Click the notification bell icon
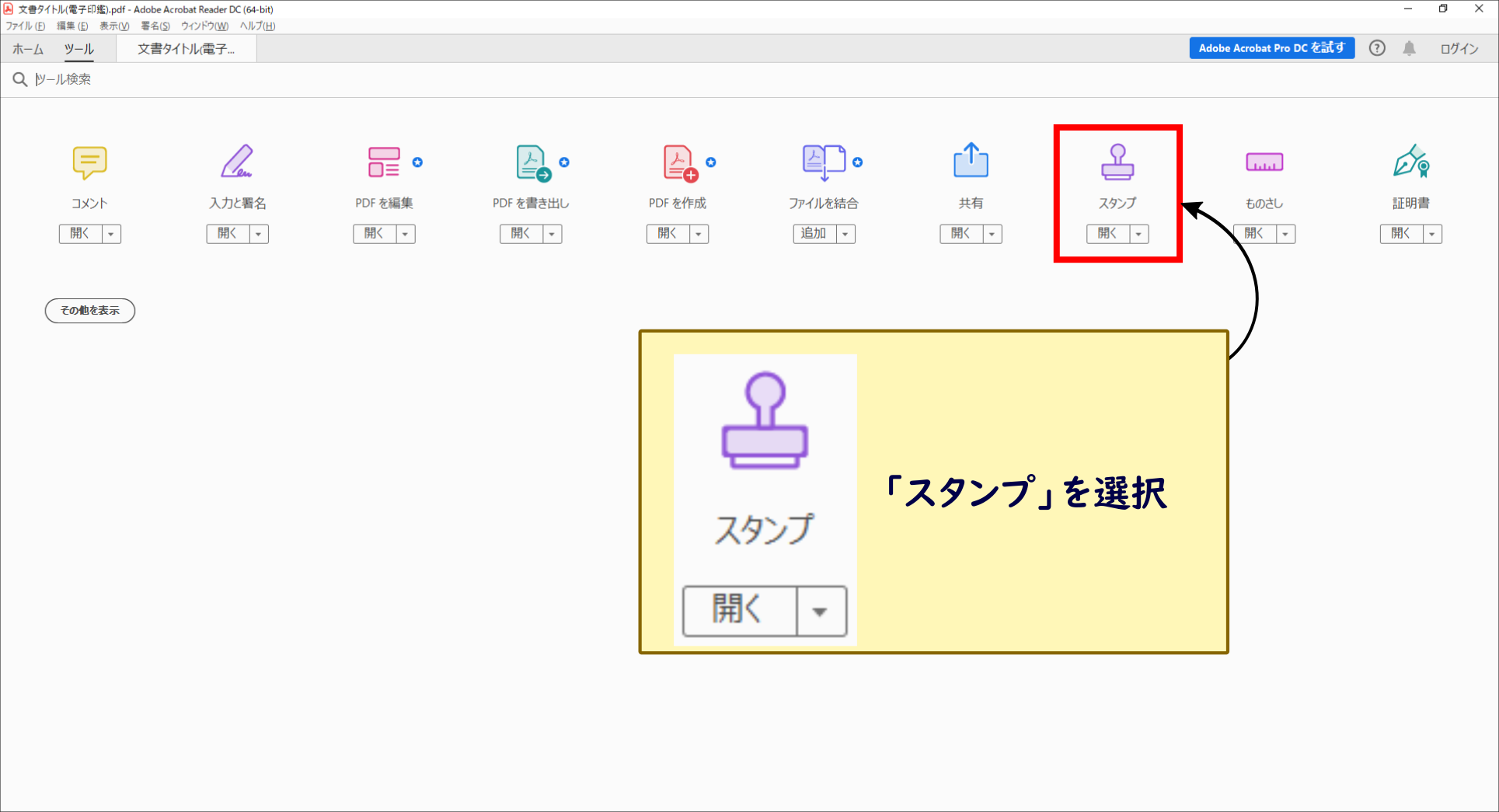The image size is (1499, 812). (1409, 48)
